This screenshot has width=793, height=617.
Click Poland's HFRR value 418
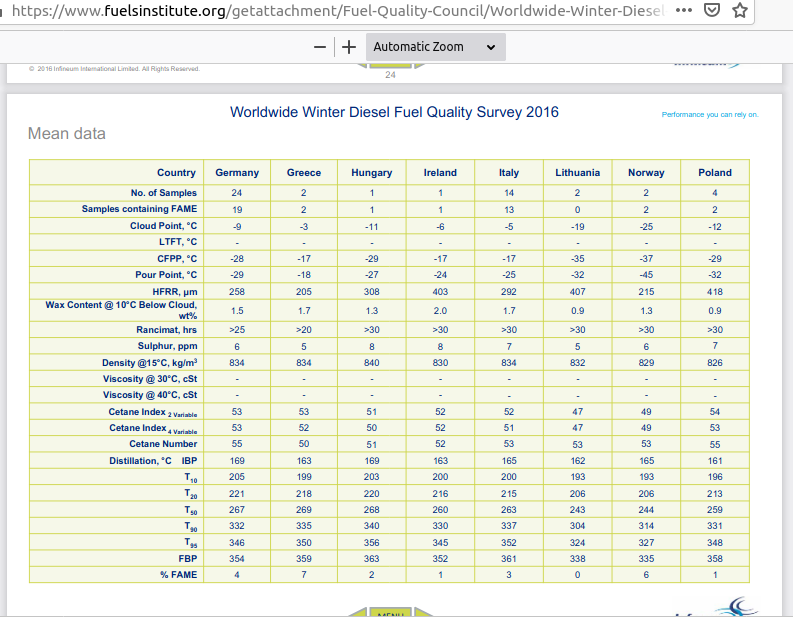coord(715,292)
